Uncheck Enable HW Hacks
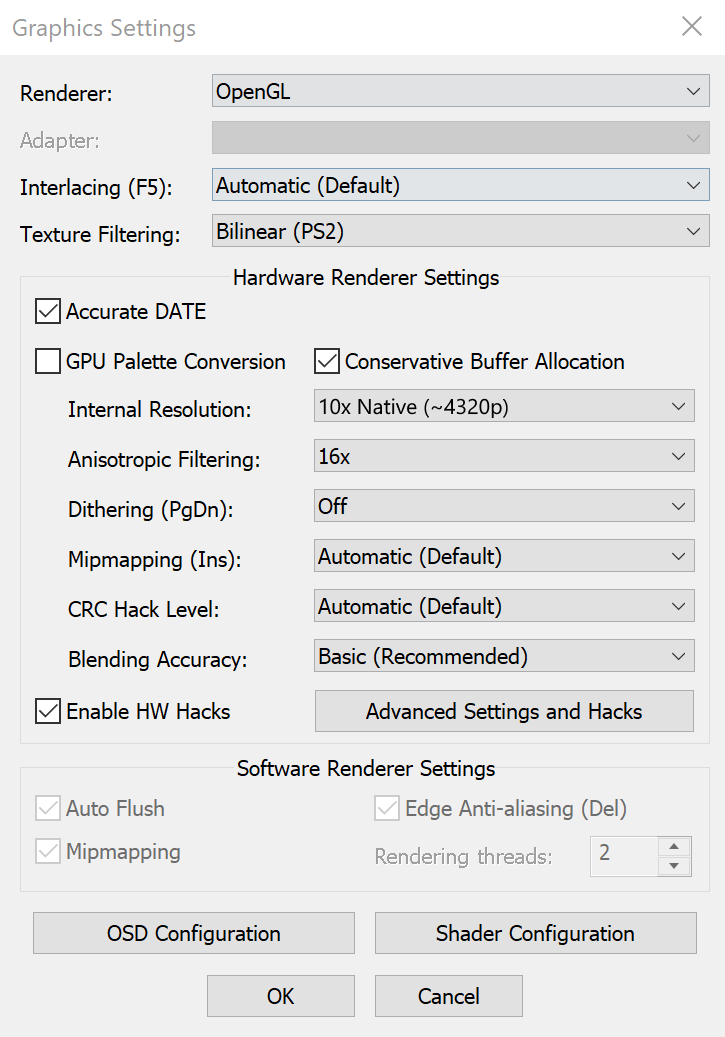Screen dimensions: 725x1037 tap(47, 711)
